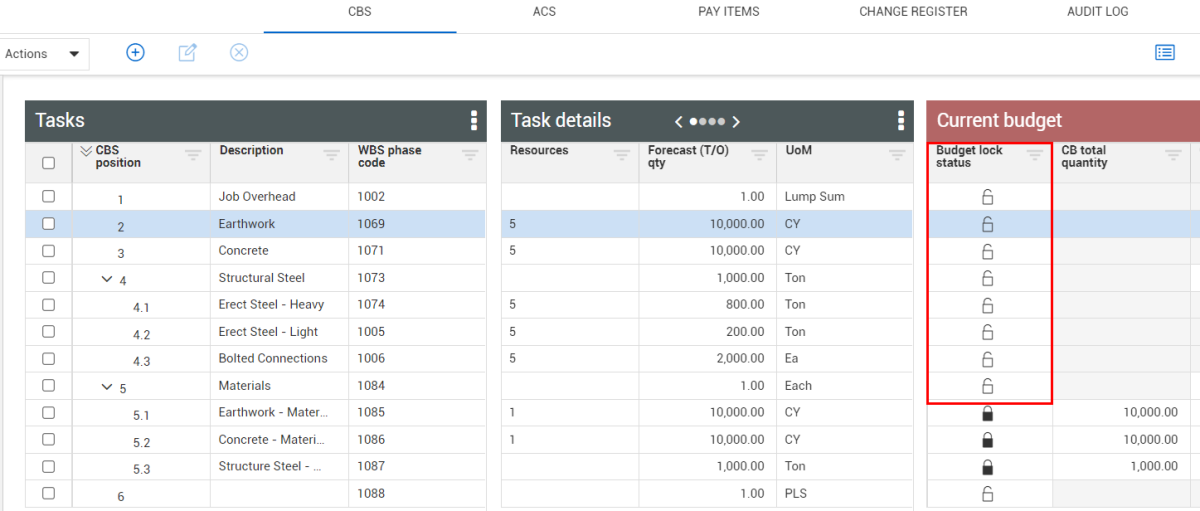Click the delete circle-X icon in toolbar

pos(239,53)
